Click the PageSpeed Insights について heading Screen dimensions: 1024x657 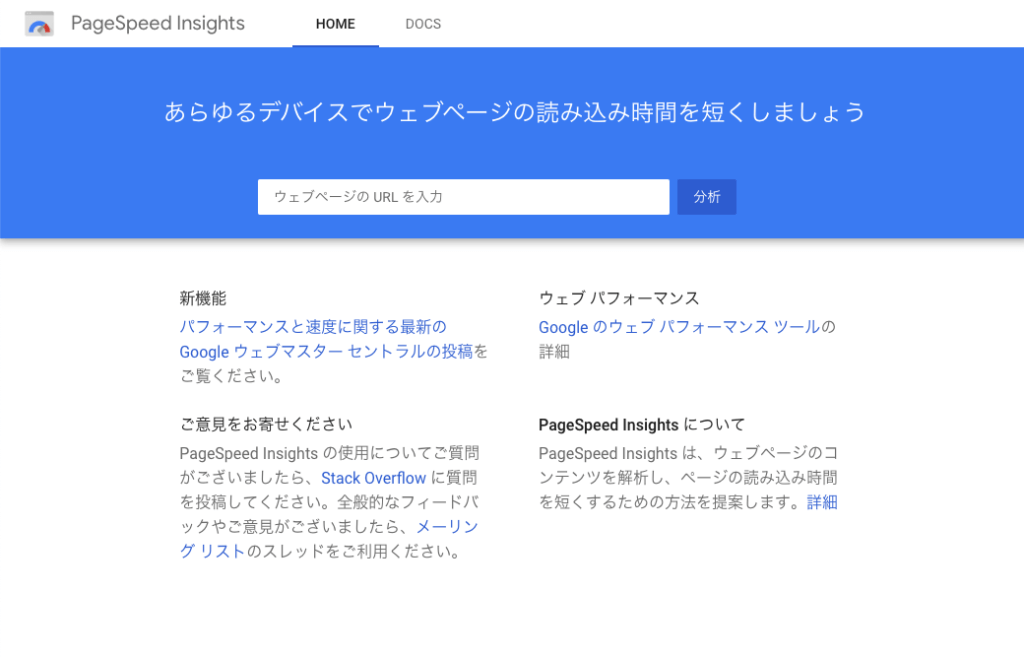[642, 425]
